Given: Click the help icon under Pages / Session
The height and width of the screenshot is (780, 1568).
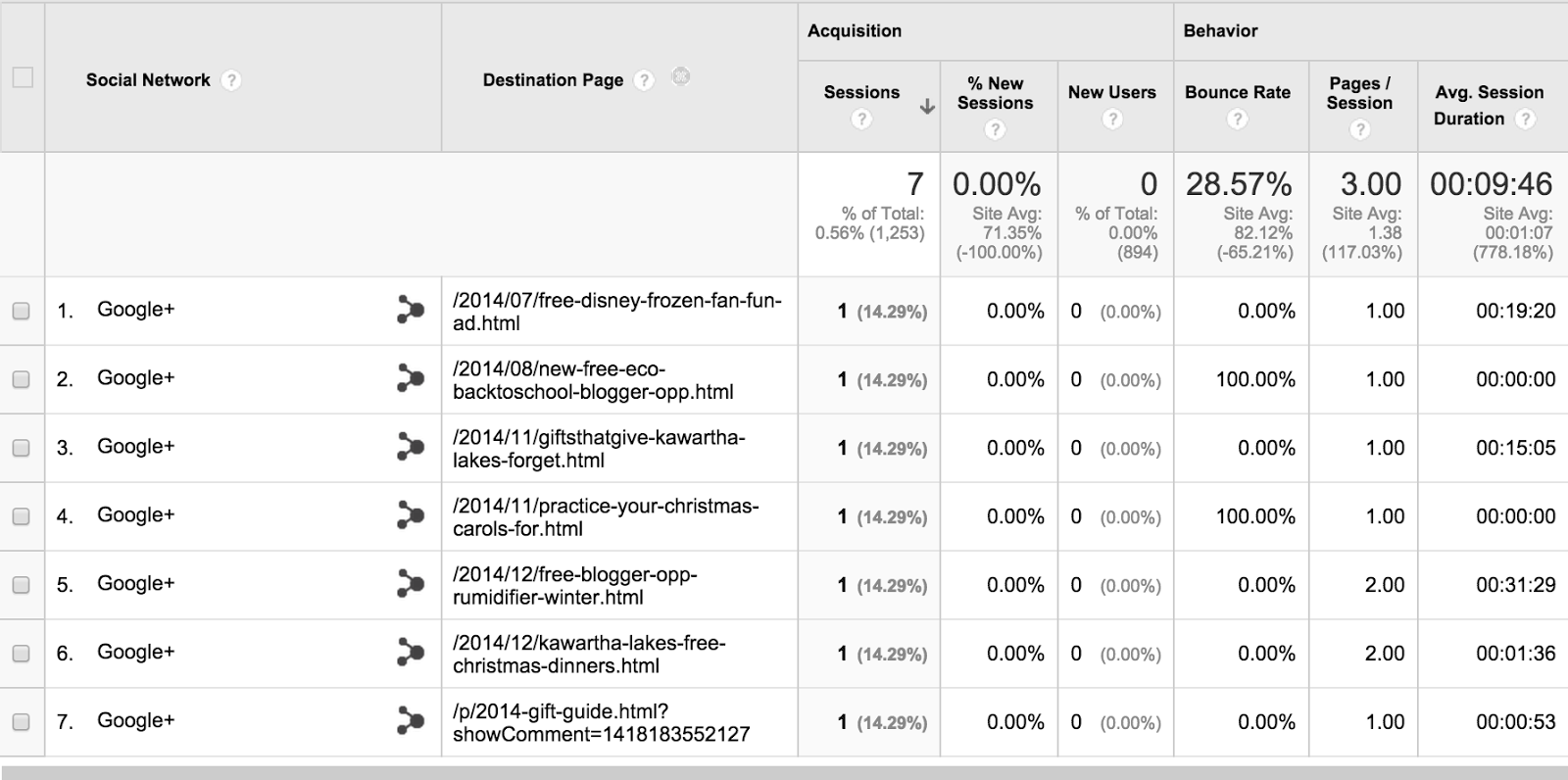Looking at the screenshot, I should tap(1359, 129).
